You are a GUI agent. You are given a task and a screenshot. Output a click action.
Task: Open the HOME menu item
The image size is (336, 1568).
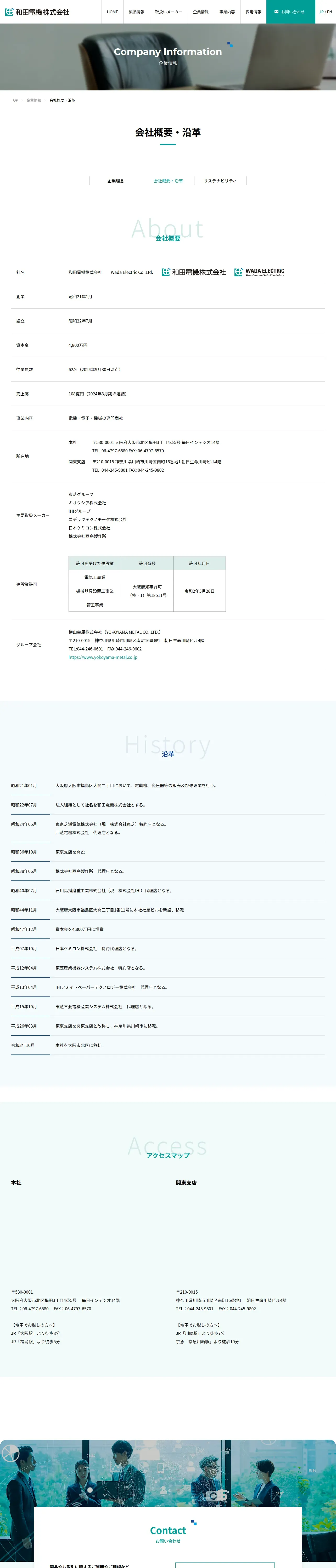coord(112,11)
